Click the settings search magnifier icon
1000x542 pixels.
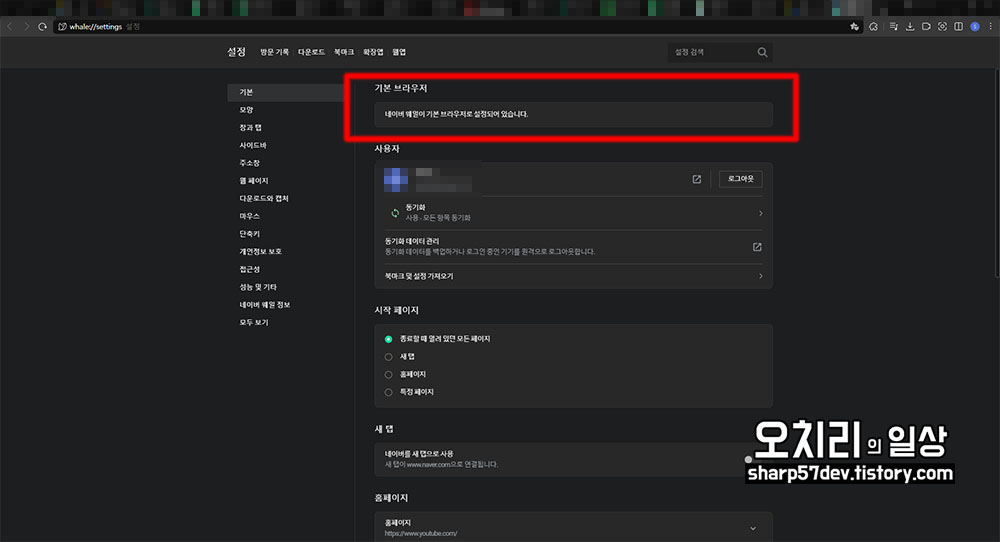[762, 52]
